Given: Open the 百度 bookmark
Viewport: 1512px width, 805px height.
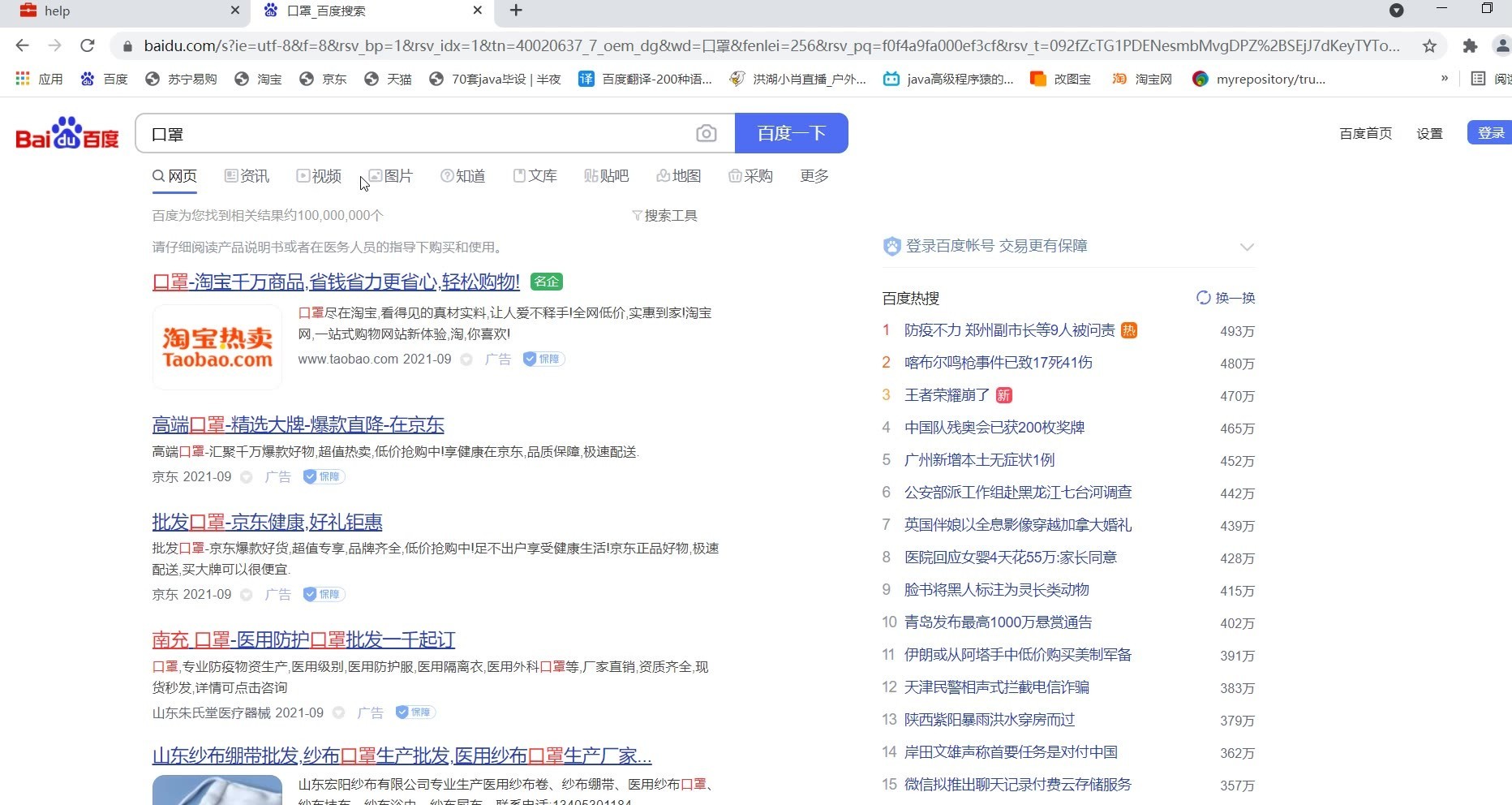Looking at the screenshot, I should 105,79.
